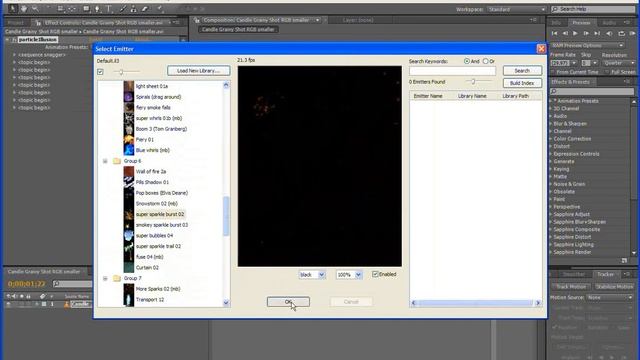This screenshot has width=640, height=360.
Task: Click the RAM Preview icon
Action: point(632,33)
